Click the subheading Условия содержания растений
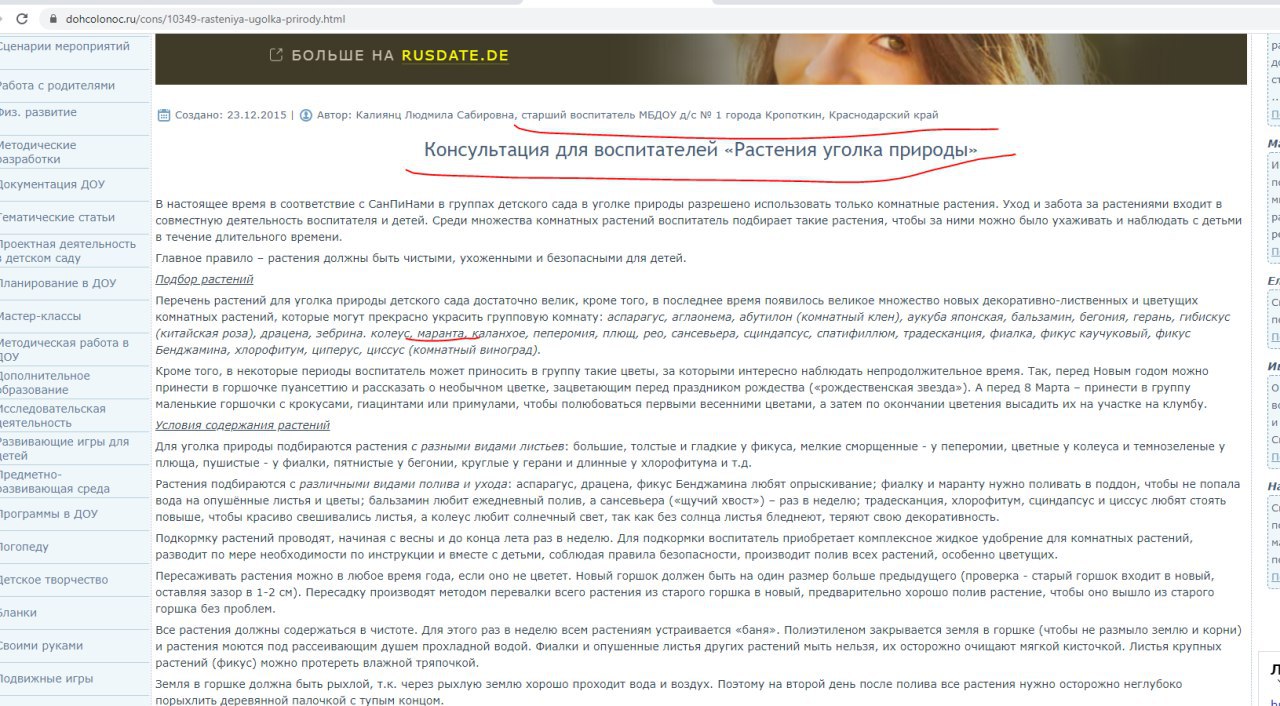 [x=242, y=425]
